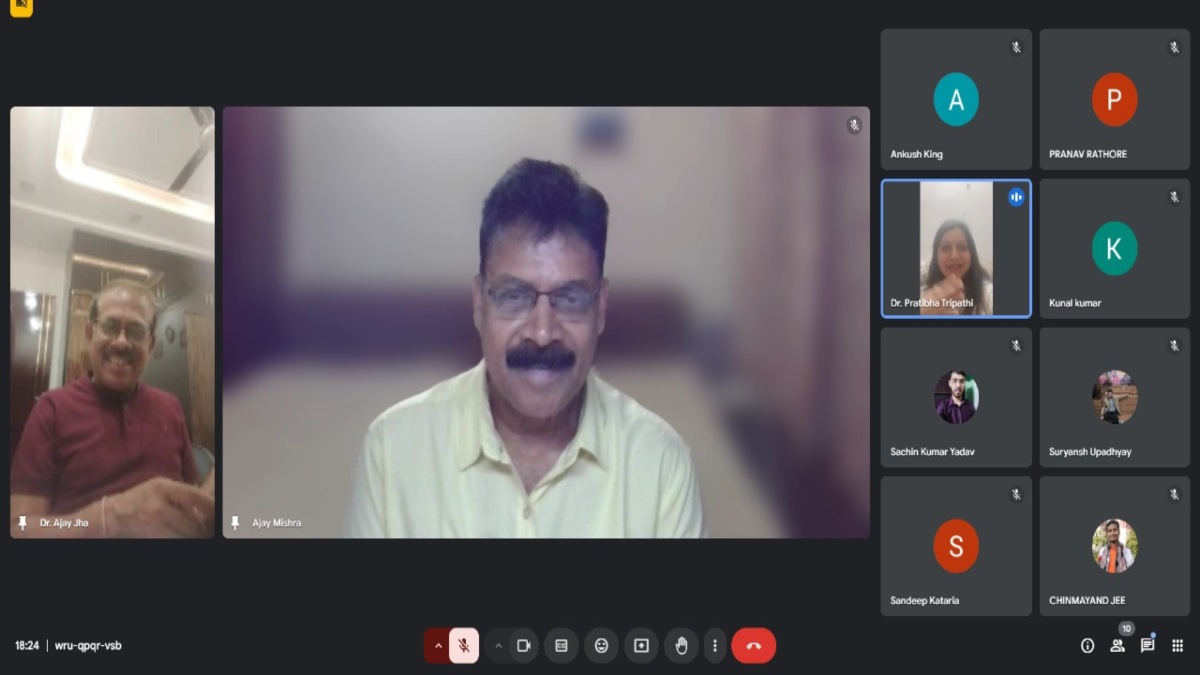Image resolution: width=1200 pixels, height=675 pixels.
Task: Leave the call with red hang-up button
Action: (x=753, y=646)
